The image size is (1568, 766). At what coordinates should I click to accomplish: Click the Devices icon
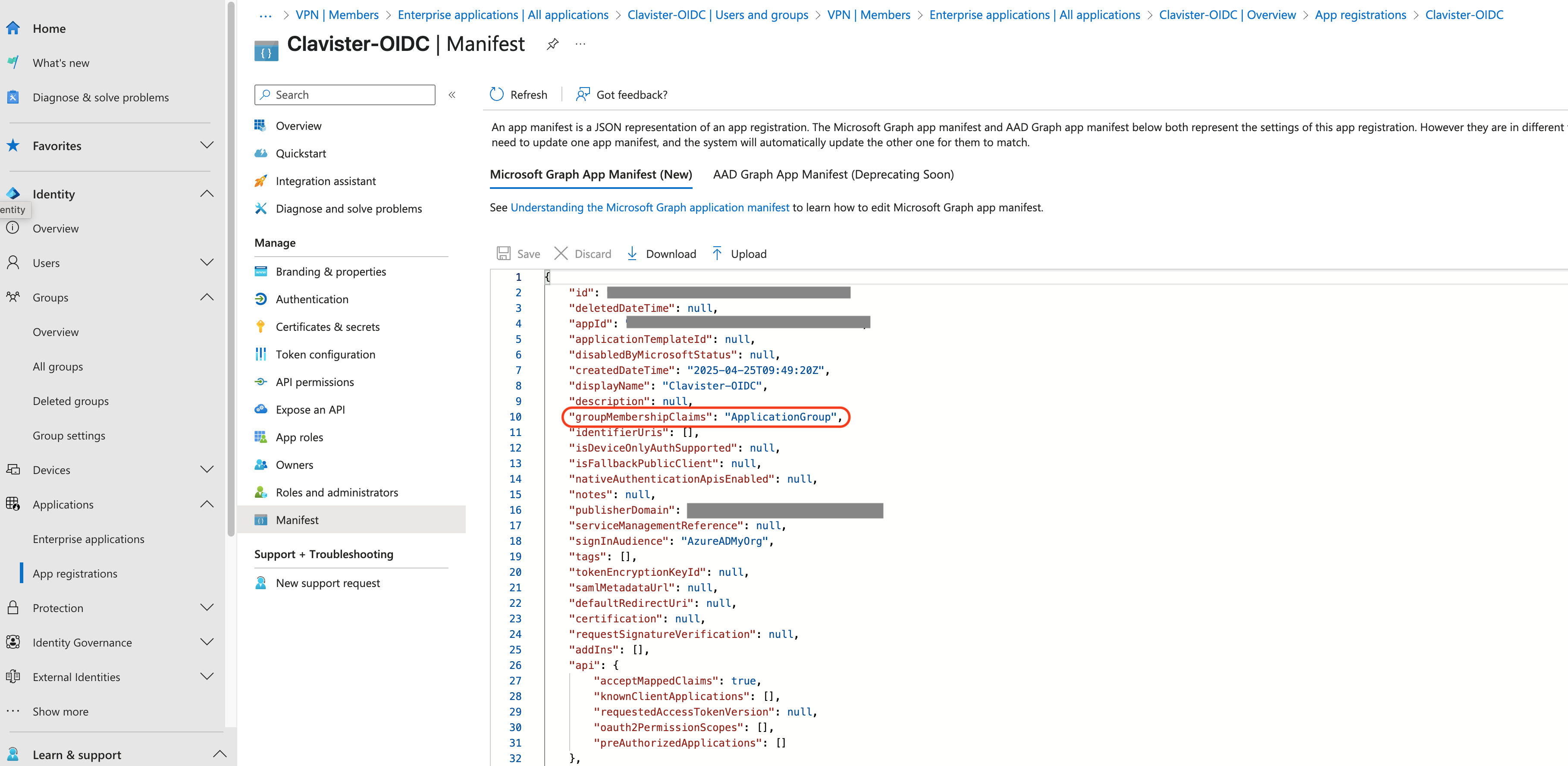point(13,469)
